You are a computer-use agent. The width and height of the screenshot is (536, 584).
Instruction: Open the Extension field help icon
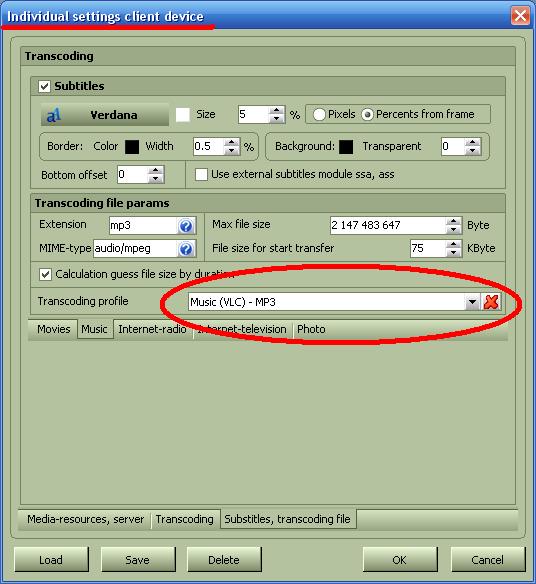click(185, 226)
